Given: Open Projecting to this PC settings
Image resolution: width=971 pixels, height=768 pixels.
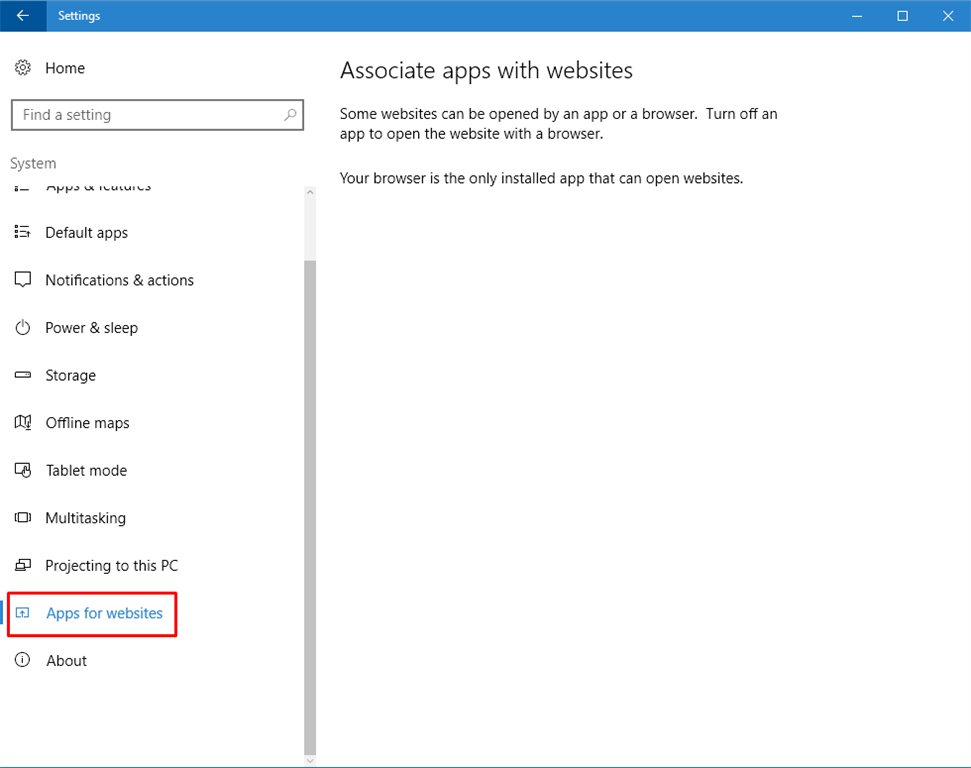Looking at the screenshot, I should [111, 566].
